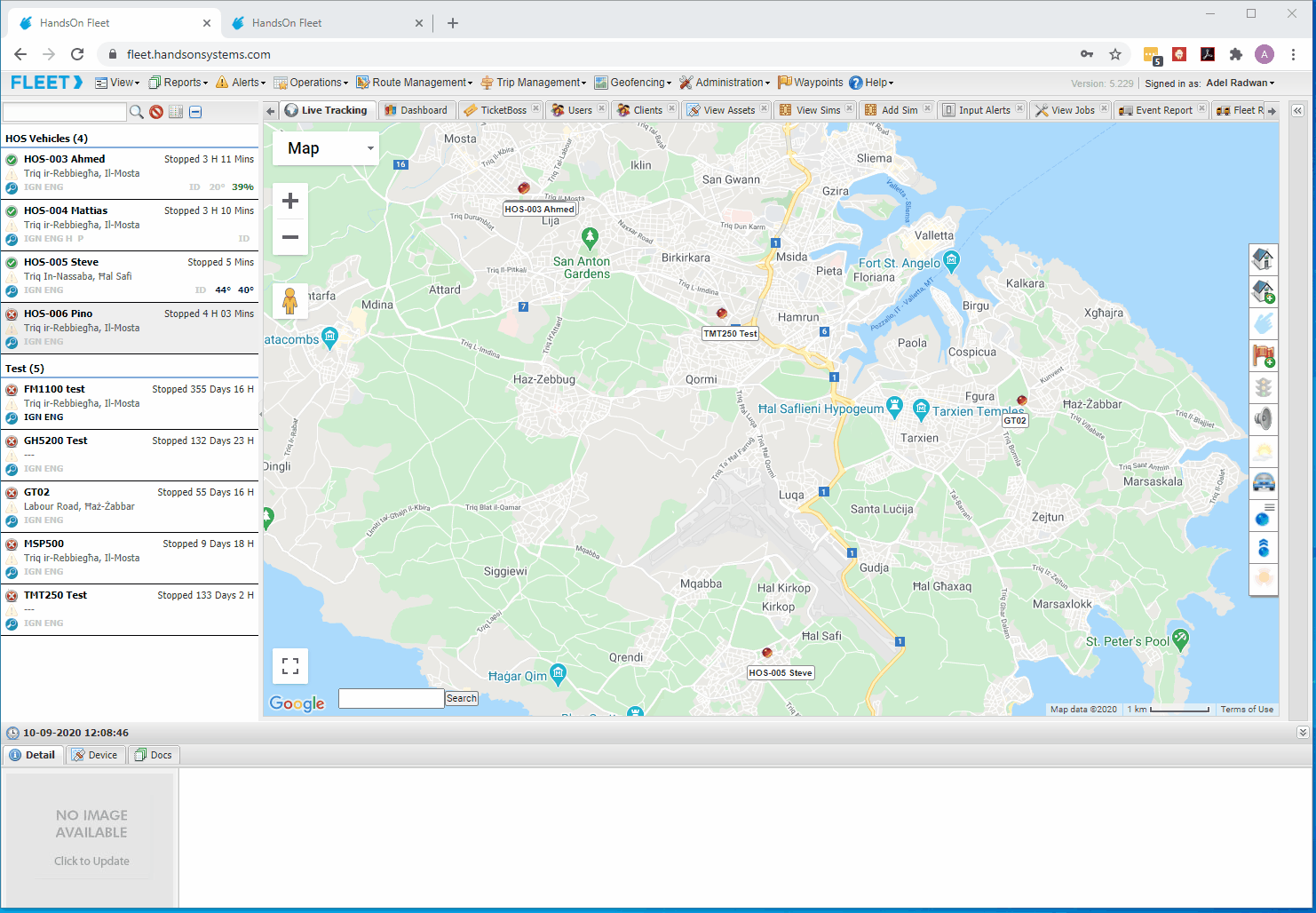Click the vehicle search magnifier icon
This screenshot has width=1316, height=913.
[137, 112]
